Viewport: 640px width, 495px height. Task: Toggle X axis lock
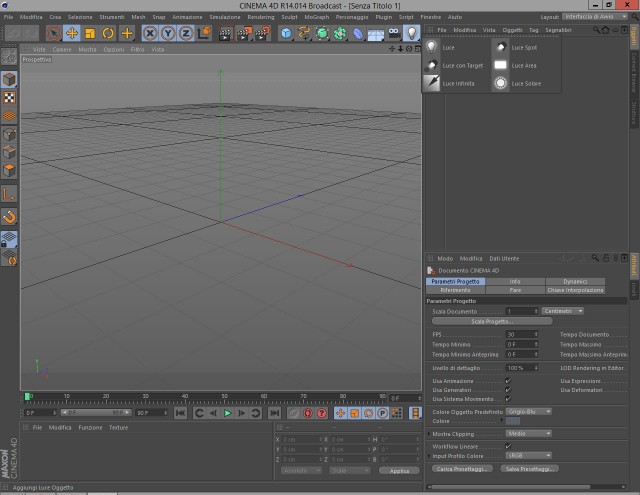(150, 33)
